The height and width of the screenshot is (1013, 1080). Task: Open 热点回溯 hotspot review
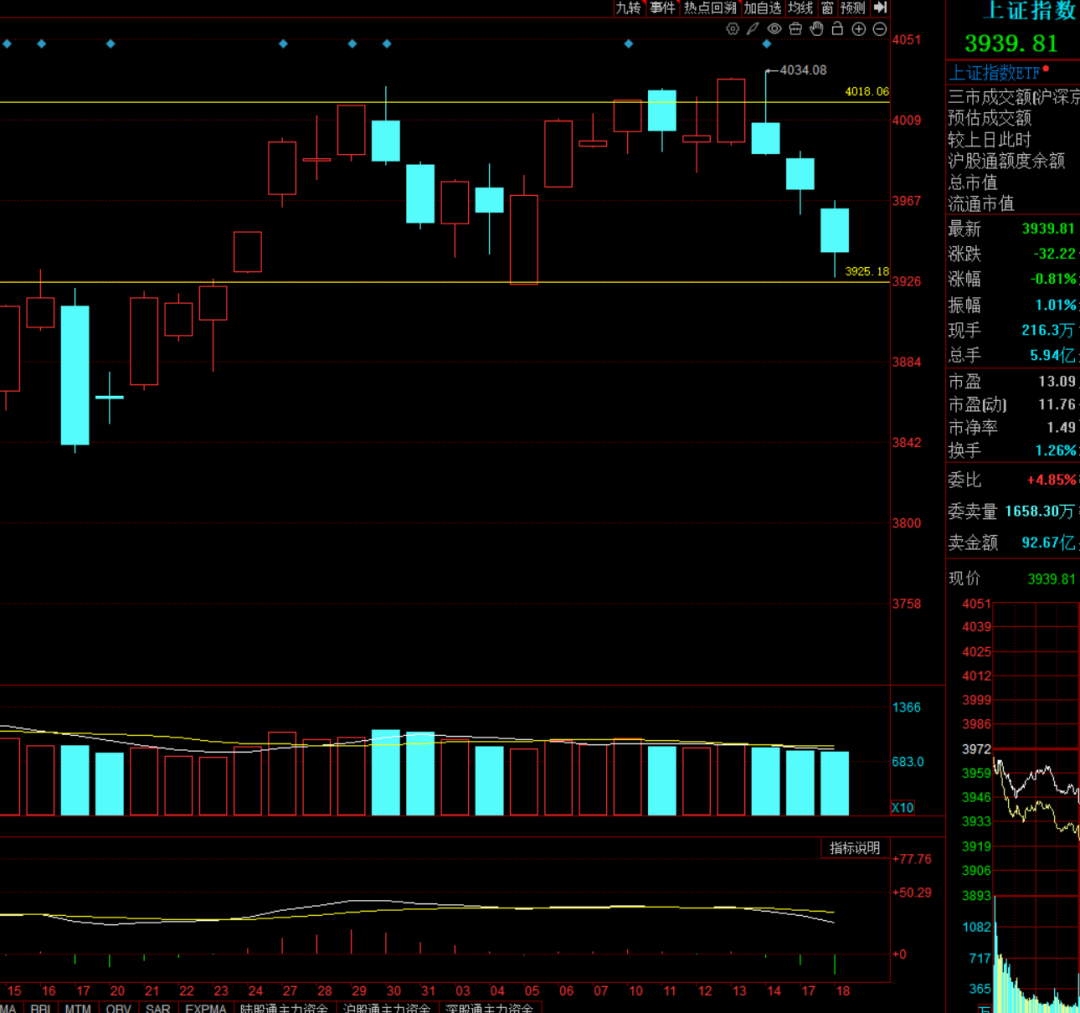[x=710, y=8]
